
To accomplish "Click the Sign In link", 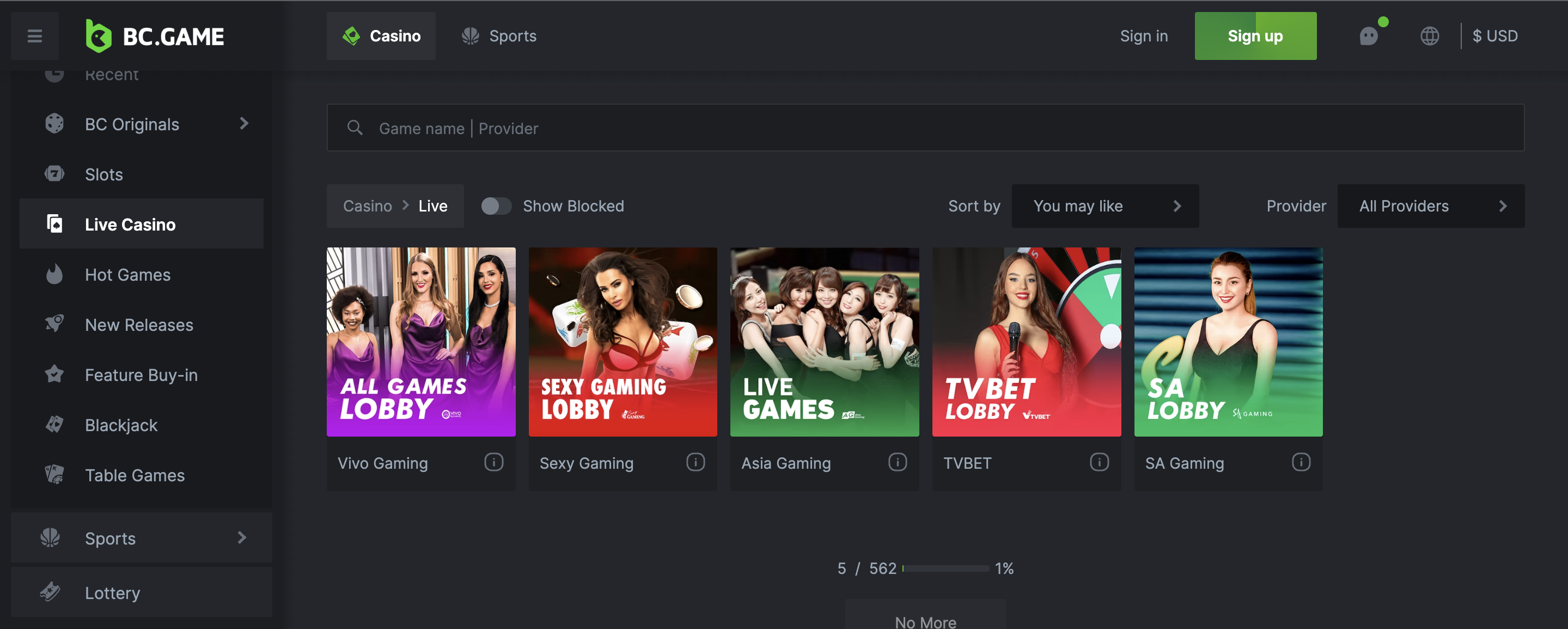I will [1145, 36].
